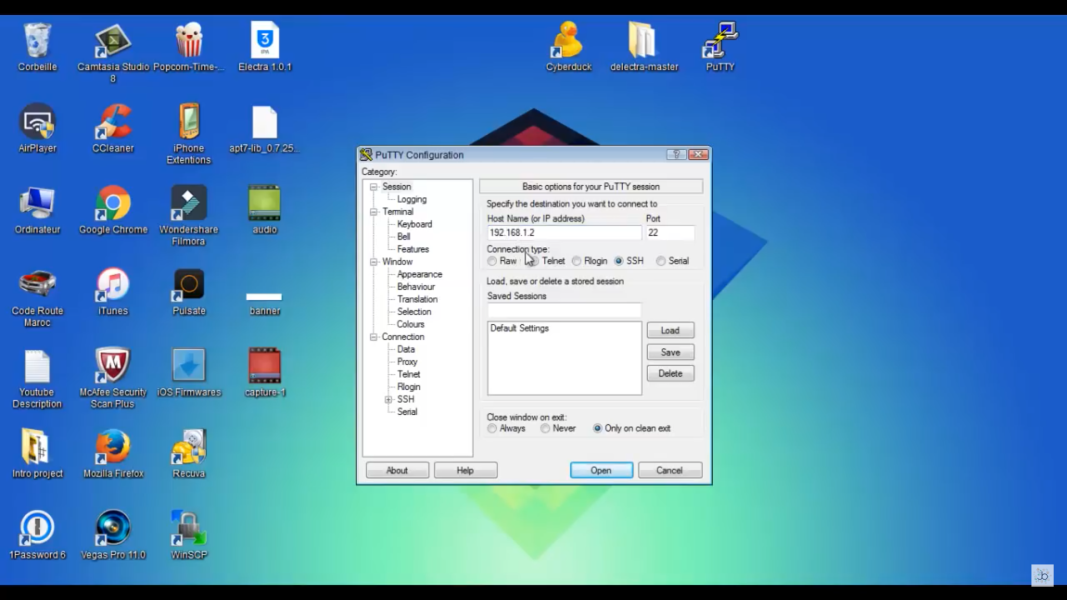Image resolution: width=1067 pixels, height=600 pixels.
Task: Select the Corbeille recycle bin icon
Action: [37, 43]
